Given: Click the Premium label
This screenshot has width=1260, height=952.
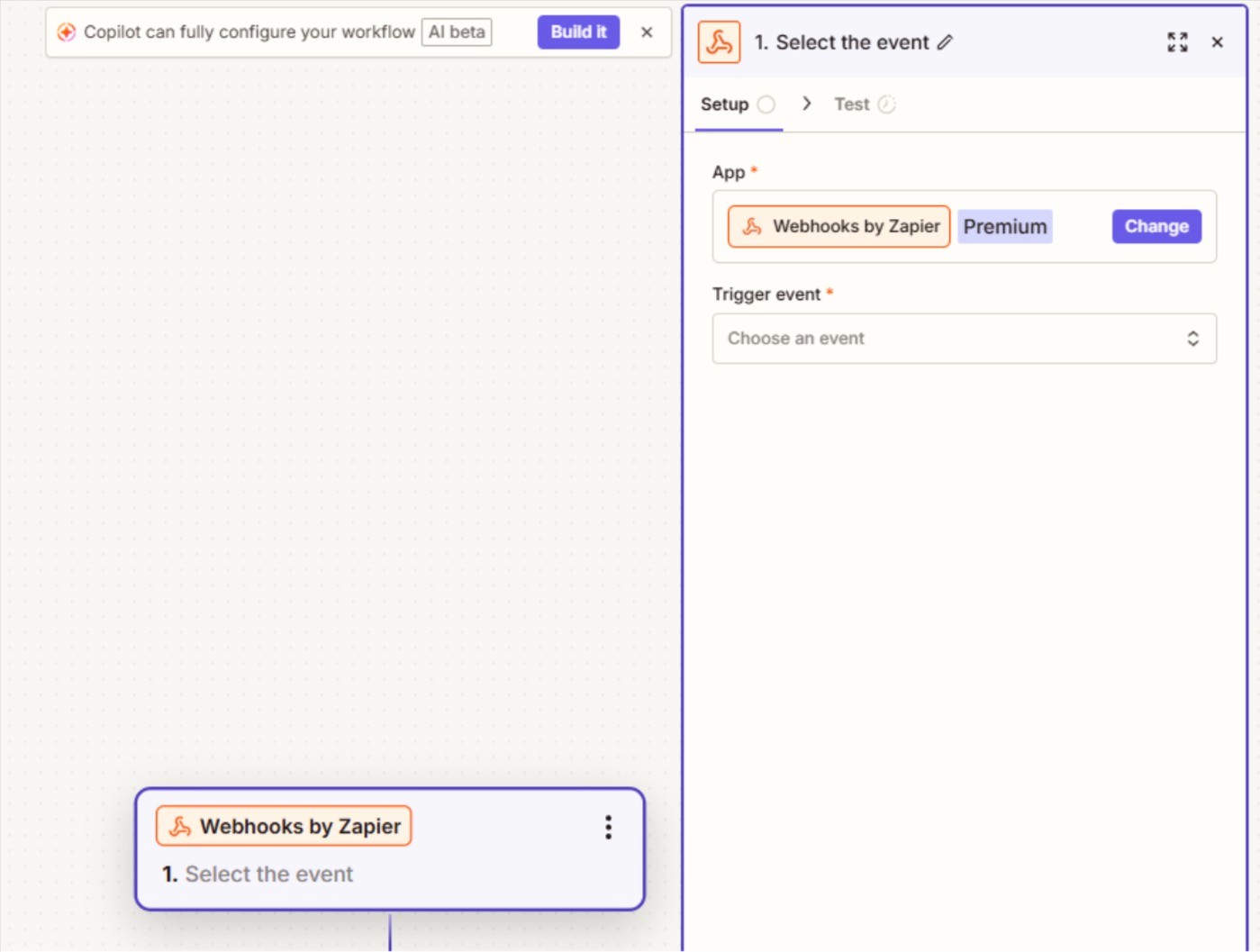Looking at the screenshot, I should click(x=1005, y=227).
